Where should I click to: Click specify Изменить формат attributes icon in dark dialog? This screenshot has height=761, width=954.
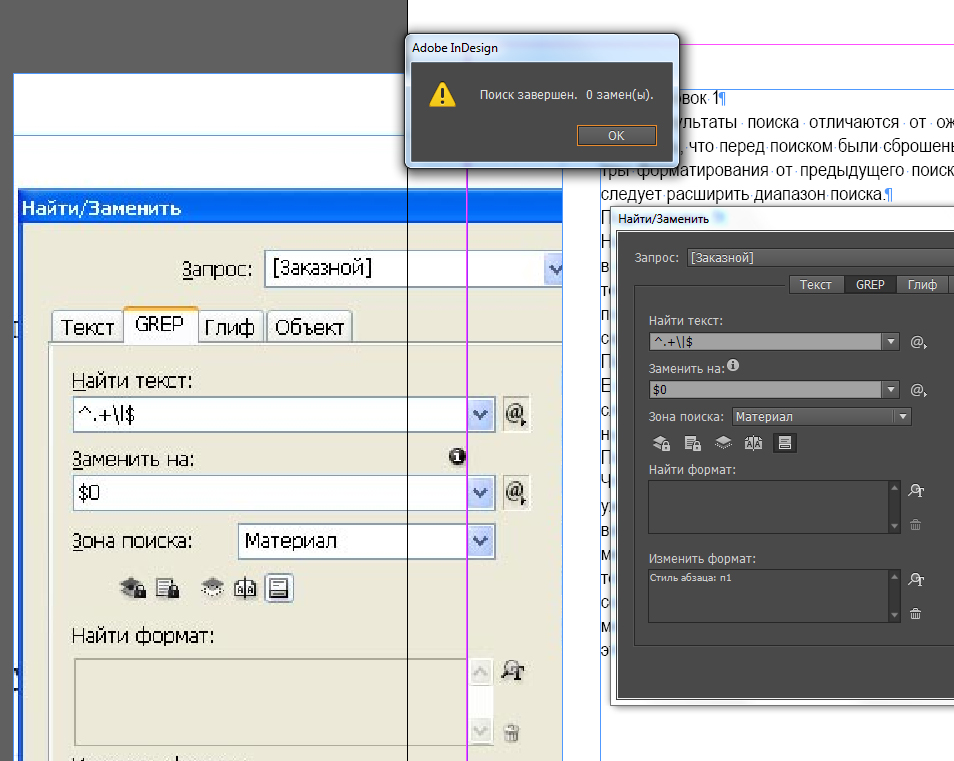(x=915, y=579)
